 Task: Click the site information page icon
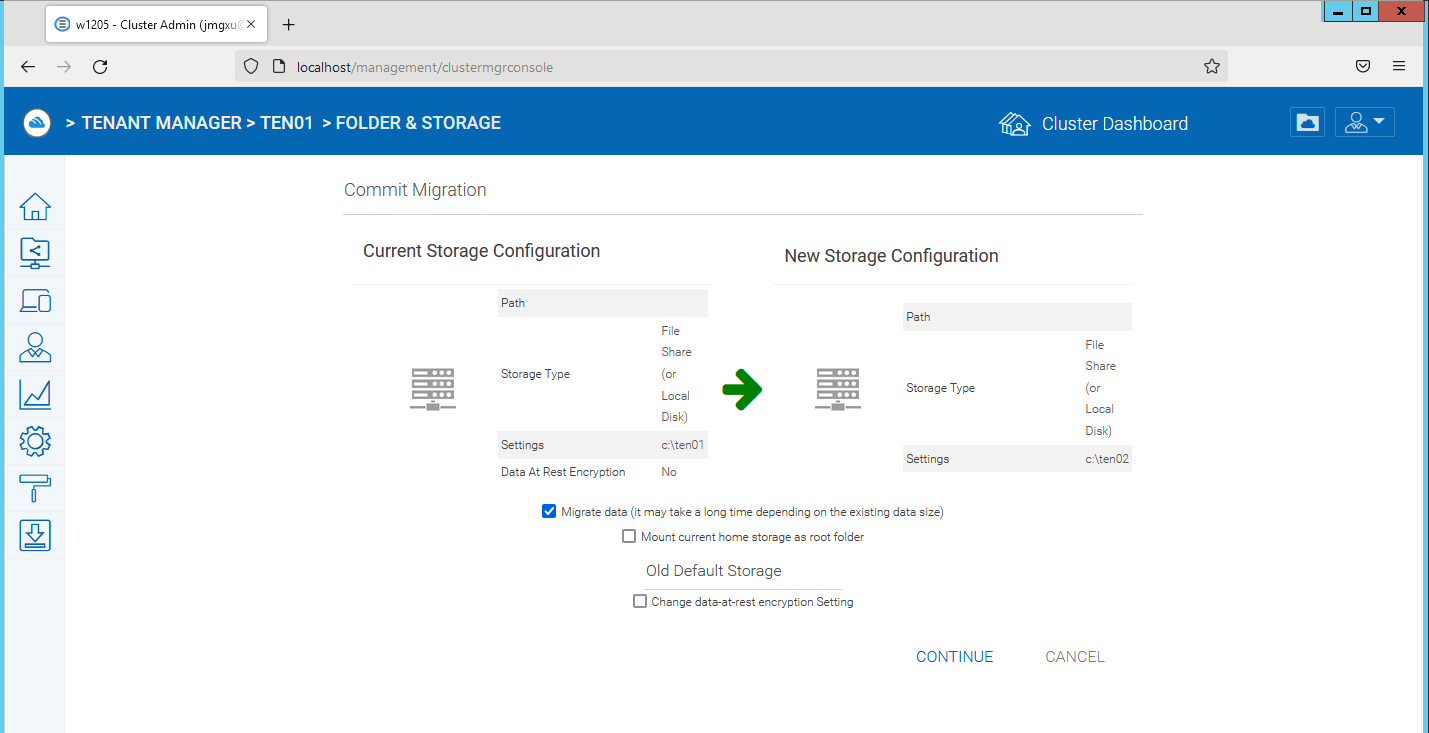coord(278,67)
